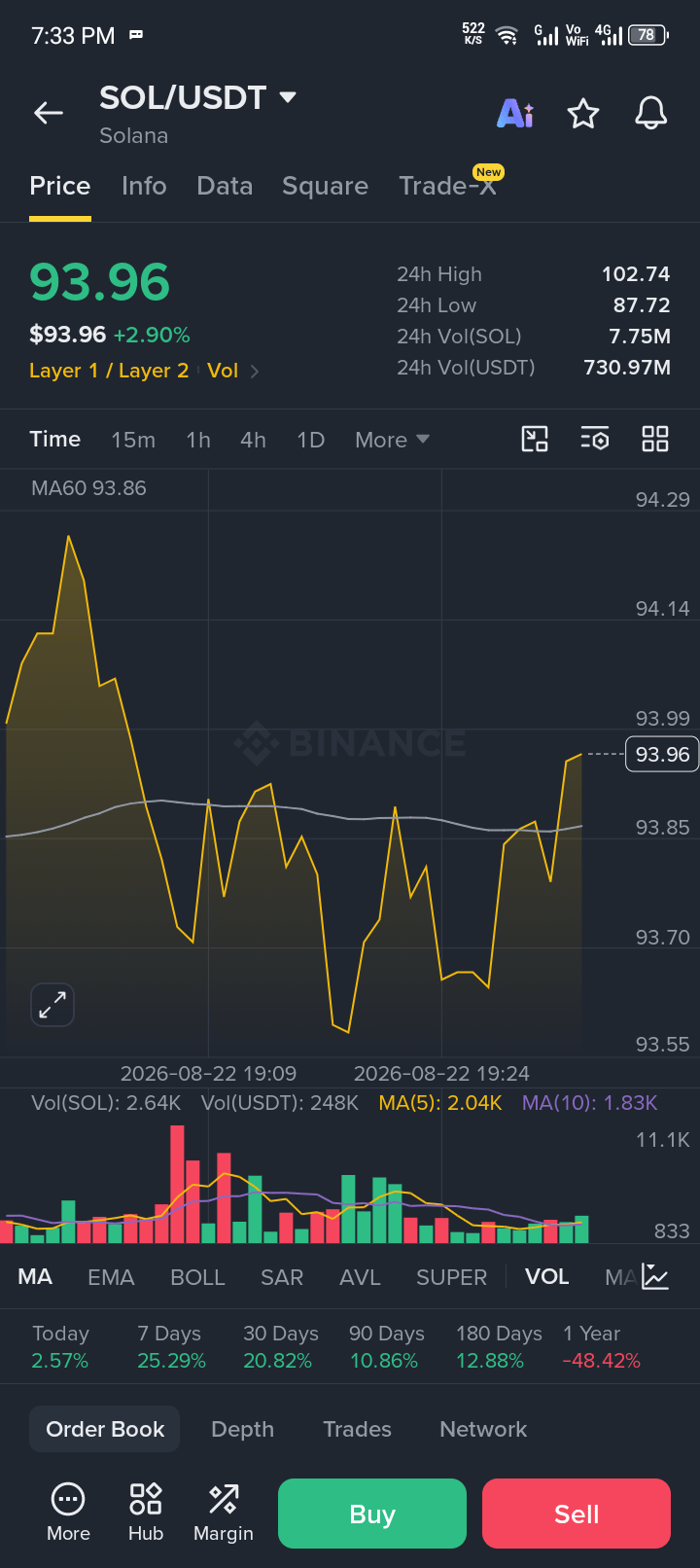This screenshot has width=700, height=1568.
Task: Tap the 90 Days 10.86% performance
Action: [386, 1346]
